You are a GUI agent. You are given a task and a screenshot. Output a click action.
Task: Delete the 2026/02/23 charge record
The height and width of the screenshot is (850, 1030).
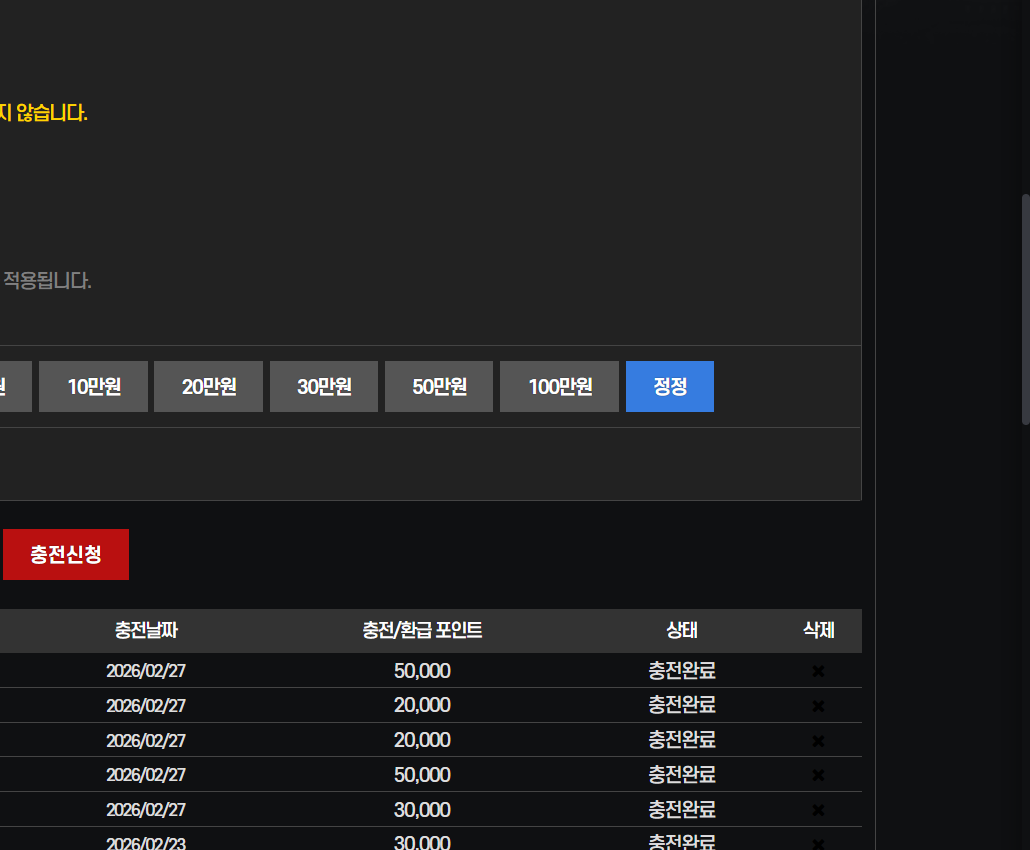[x=818, y=843]
